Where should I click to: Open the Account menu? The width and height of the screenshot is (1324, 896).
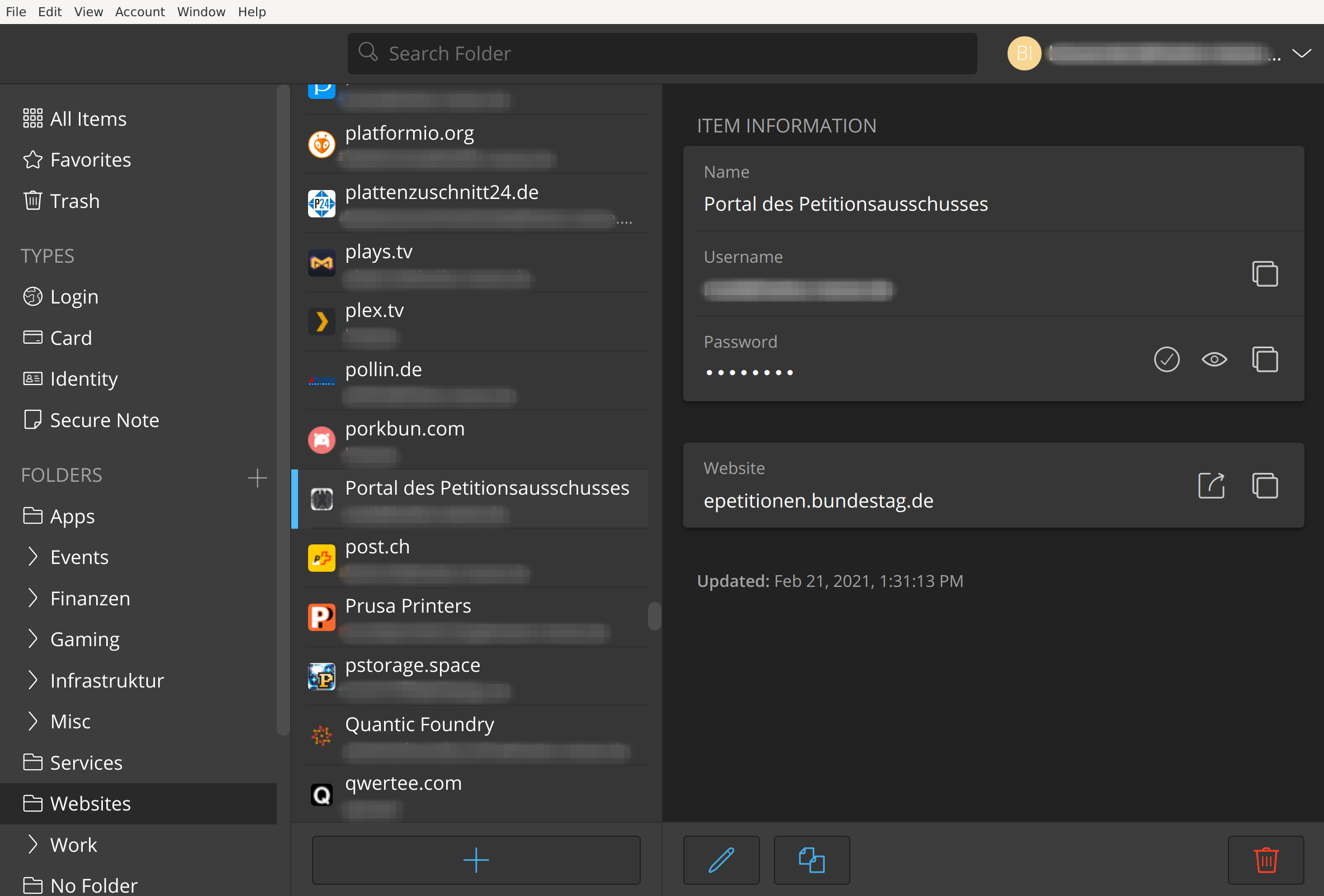(x=140, y=11)
